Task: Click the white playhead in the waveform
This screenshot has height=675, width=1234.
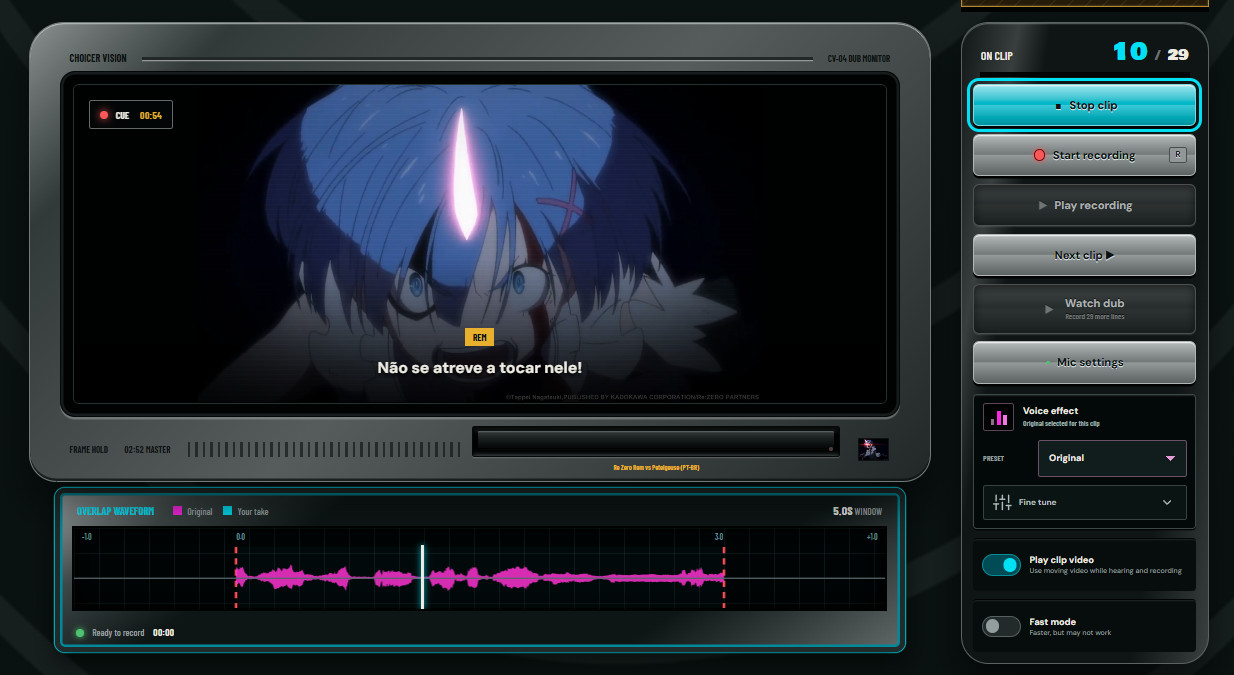Action: (422, 577)
